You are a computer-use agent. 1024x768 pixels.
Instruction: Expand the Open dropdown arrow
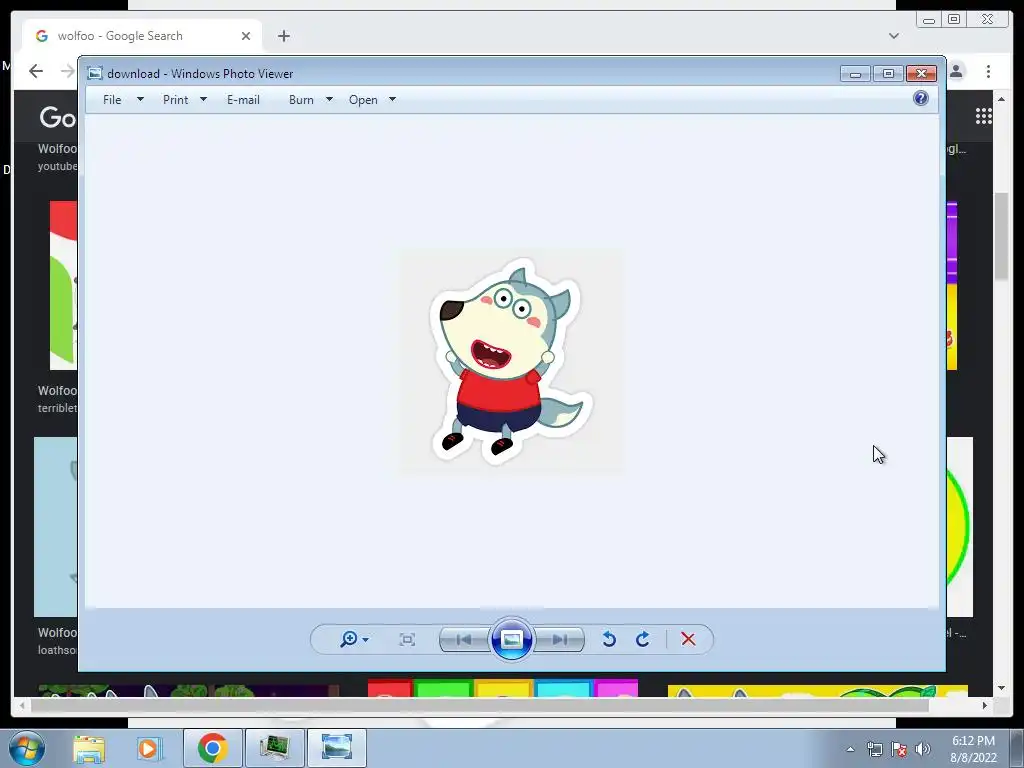tap(392, 99)
